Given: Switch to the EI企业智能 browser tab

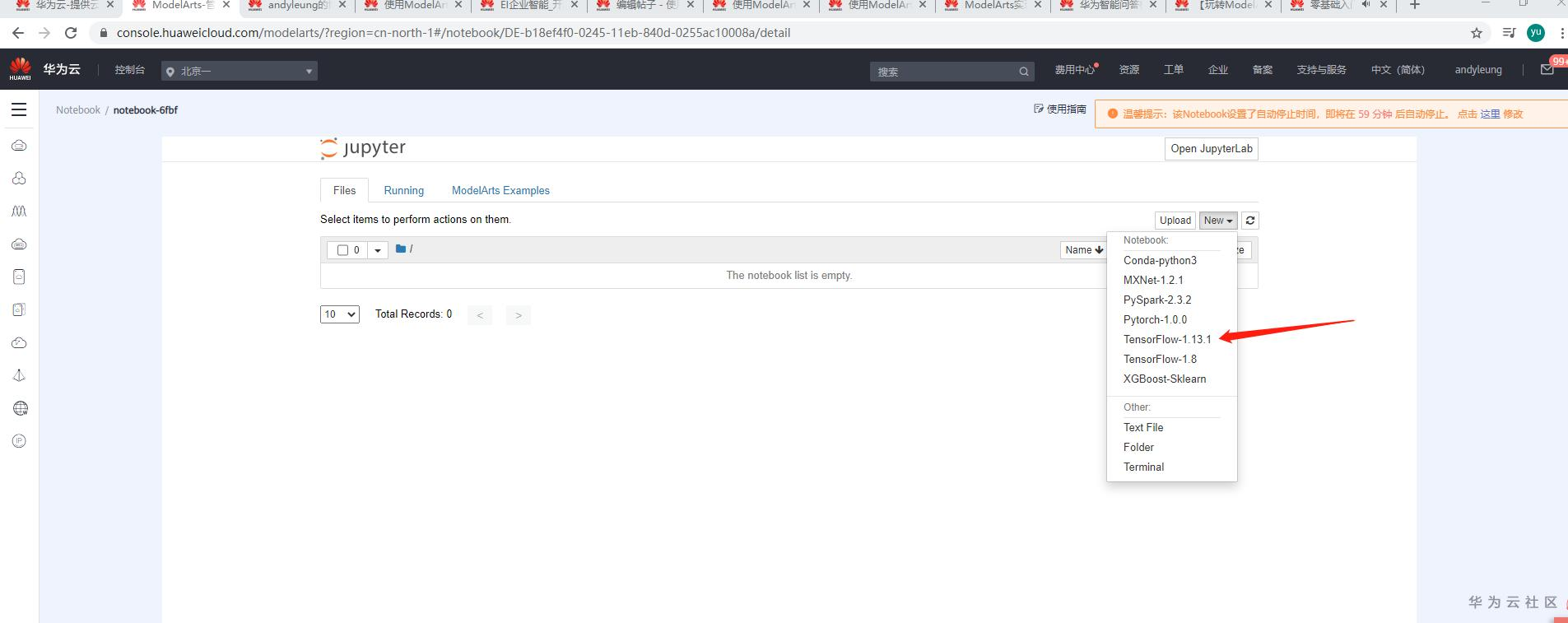Looking at the screenshot, I should pyautogui.click(x=531, y=5).
